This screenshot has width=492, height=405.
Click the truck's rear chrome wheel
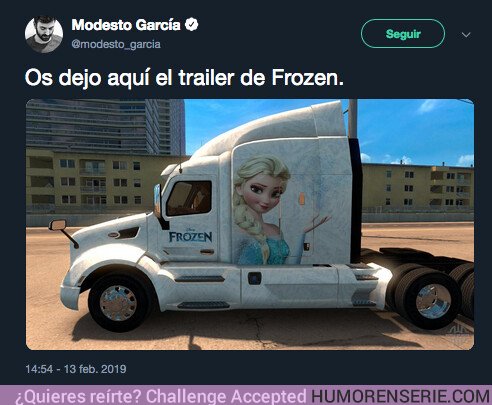pyautogui.click(x=433, y=301)
